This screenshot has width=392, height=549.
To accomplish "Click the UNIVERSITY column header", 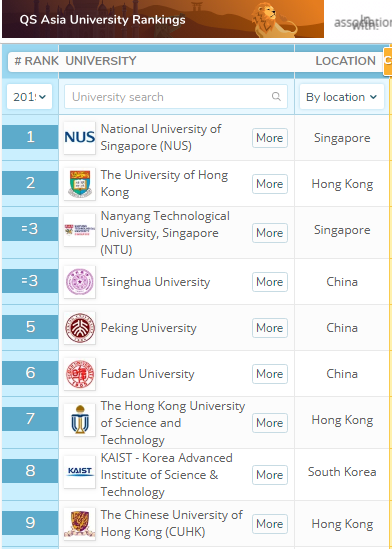I will 101,61.
